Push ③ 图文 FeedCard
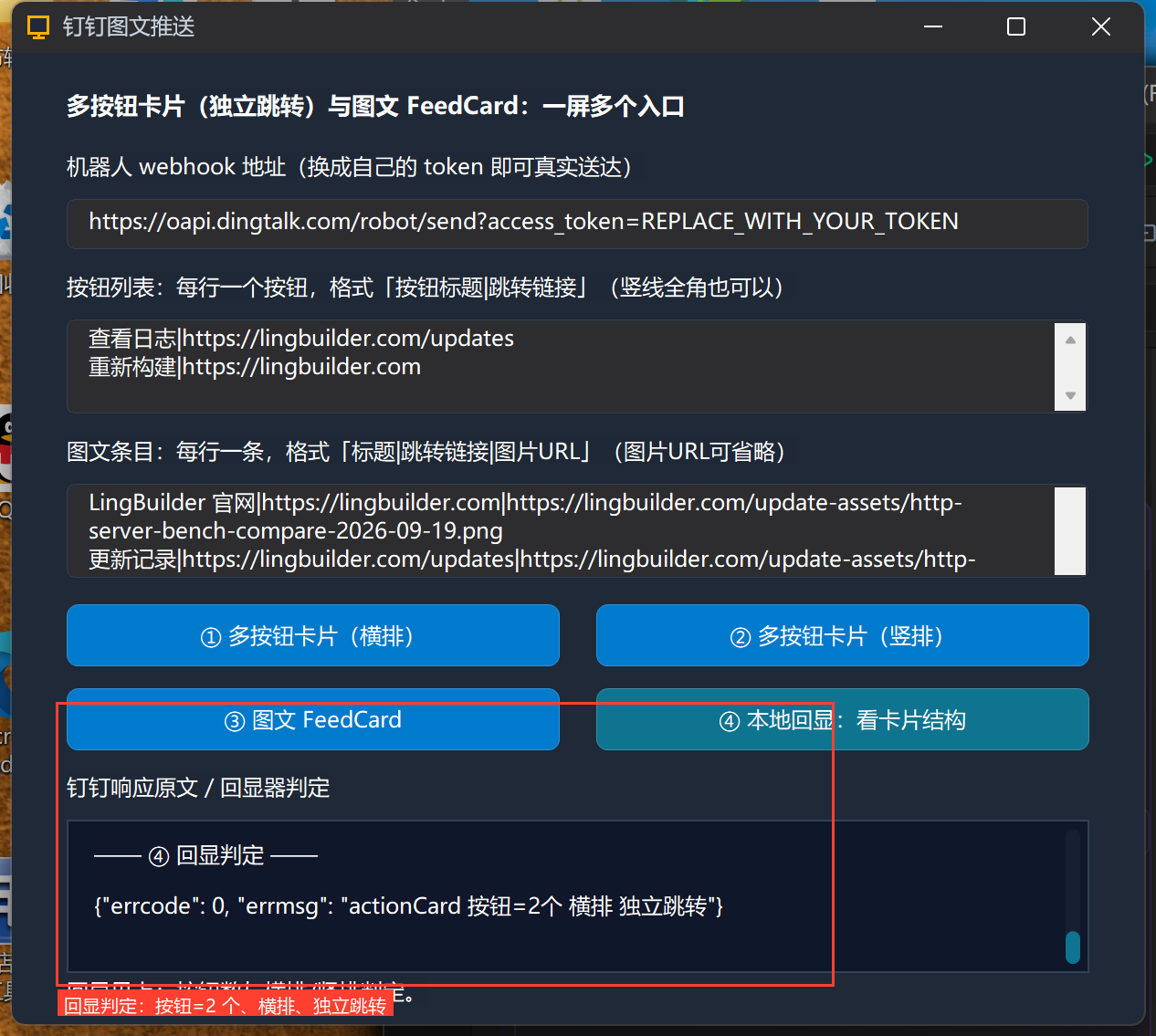 313,719
